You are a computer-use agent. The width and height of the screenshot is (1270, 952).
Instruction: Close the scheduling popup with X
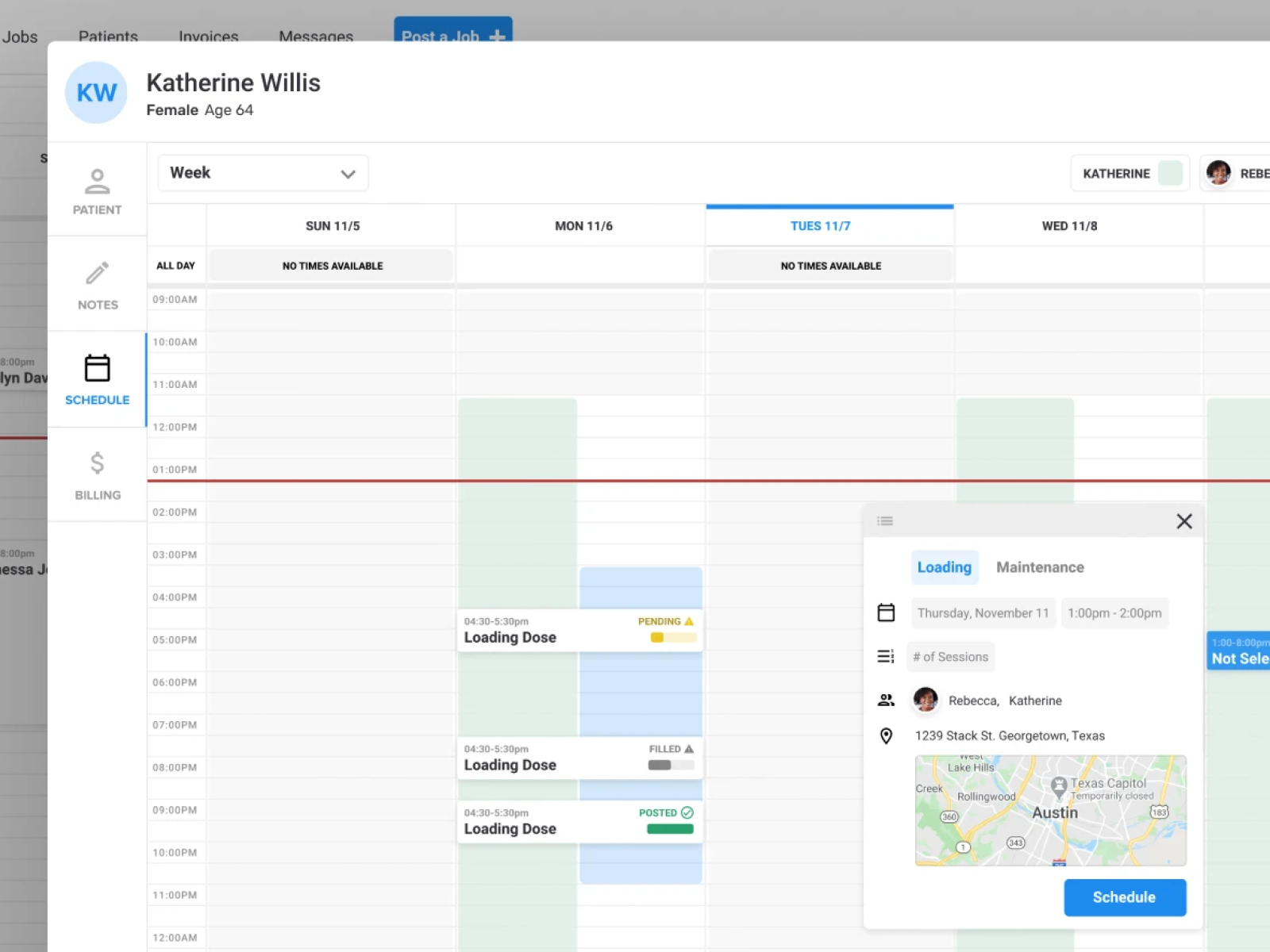click(1184, 521)
